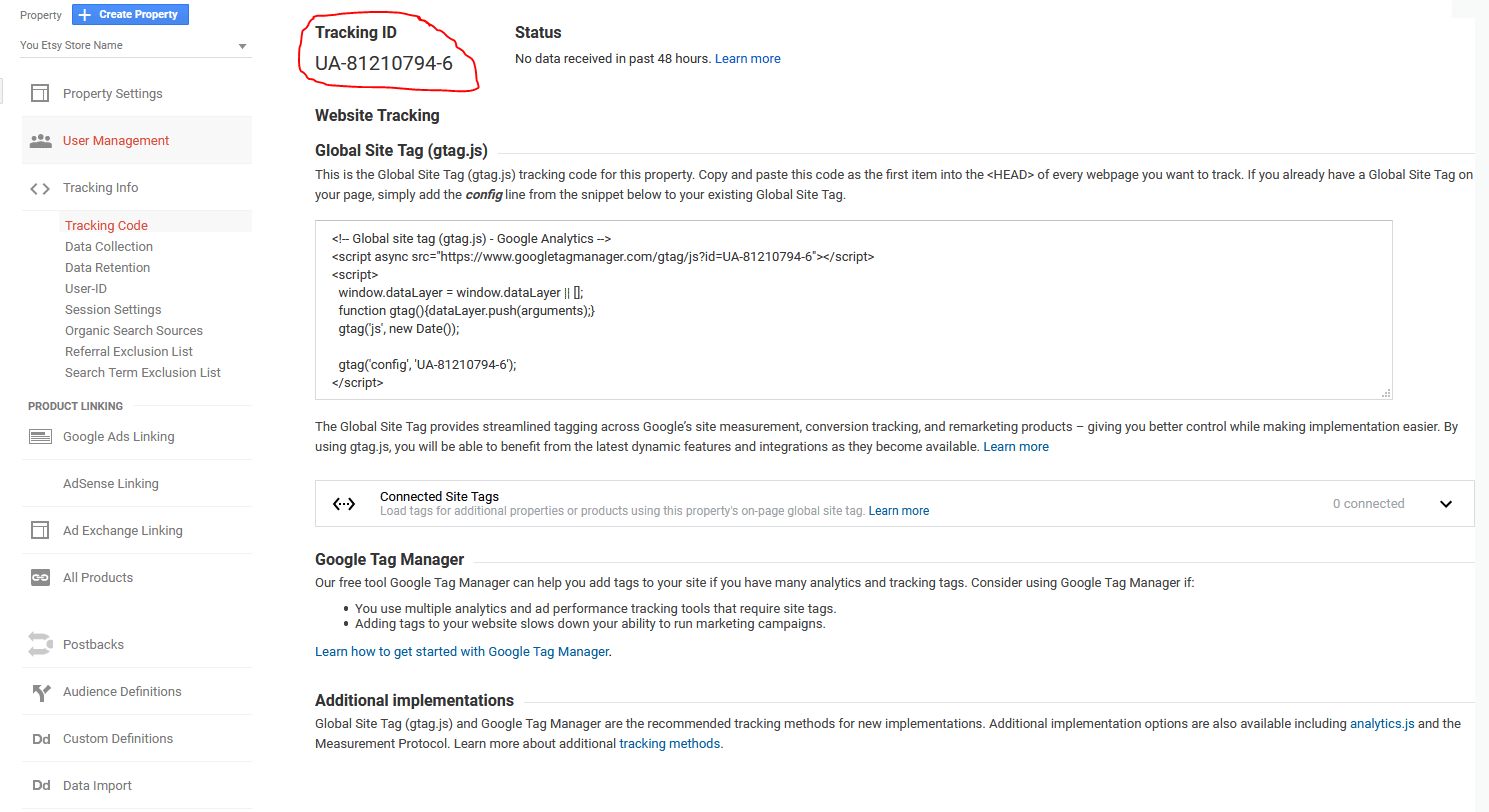Click the User Management people icon
The width and height of the screenshot is (1489, 812).
coord(40,141)
